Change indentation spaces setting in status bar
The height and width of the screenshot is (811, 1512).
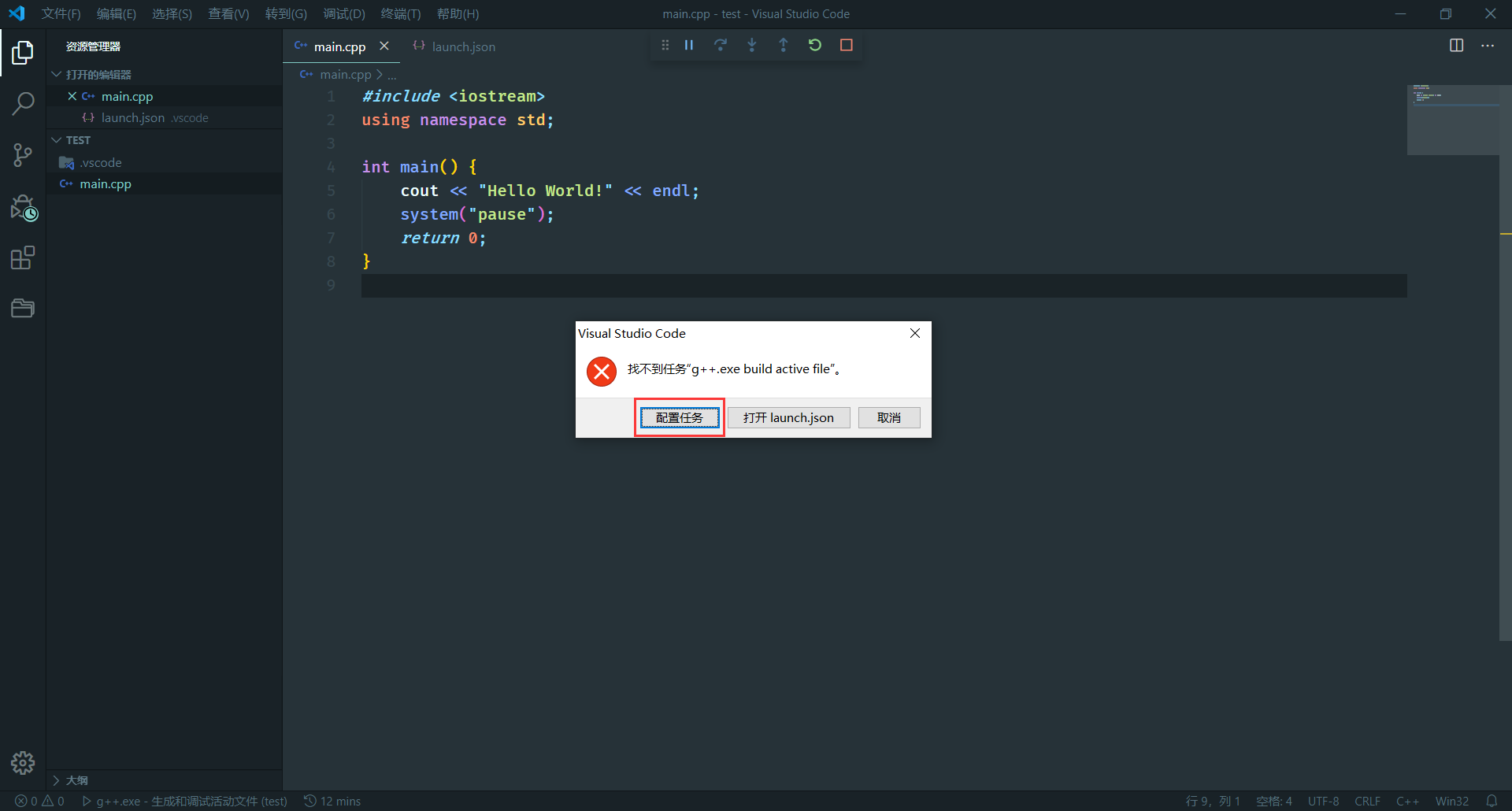click(x=1274, y=801)
